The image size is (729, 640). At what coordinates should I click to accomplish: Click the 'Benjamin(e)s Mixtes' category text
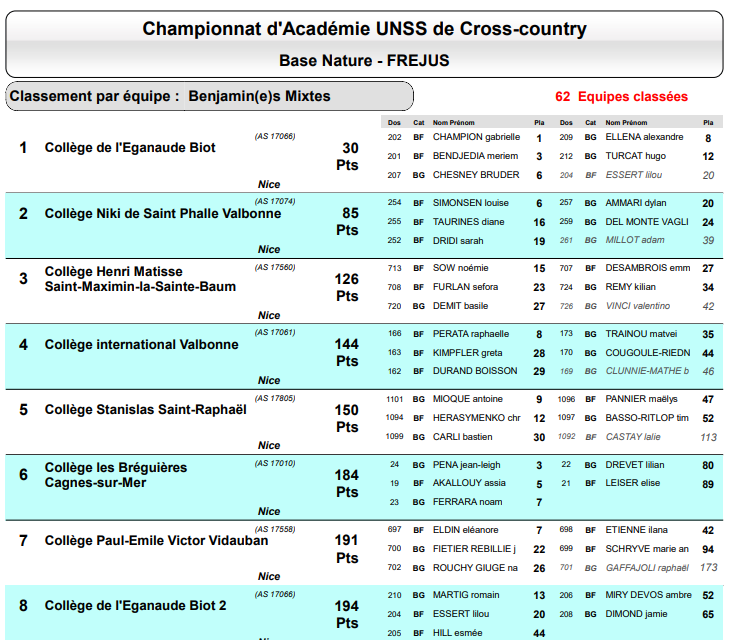(259, 96)
